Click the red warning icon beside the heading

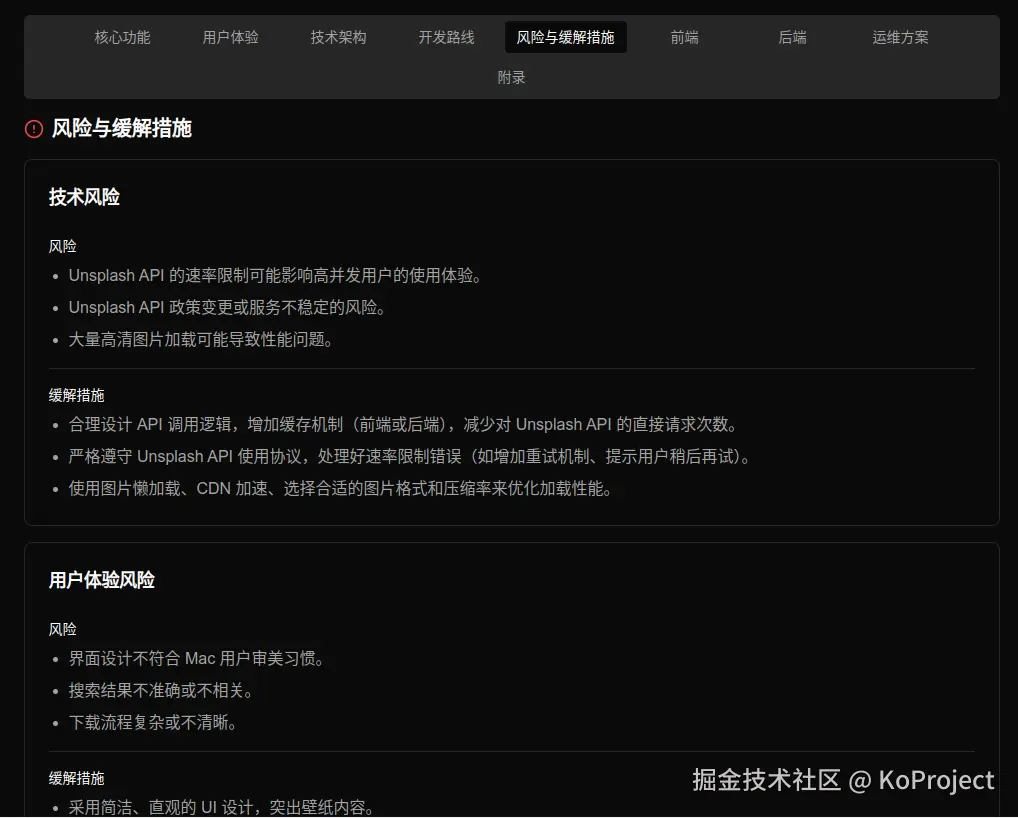click(33, 129)
